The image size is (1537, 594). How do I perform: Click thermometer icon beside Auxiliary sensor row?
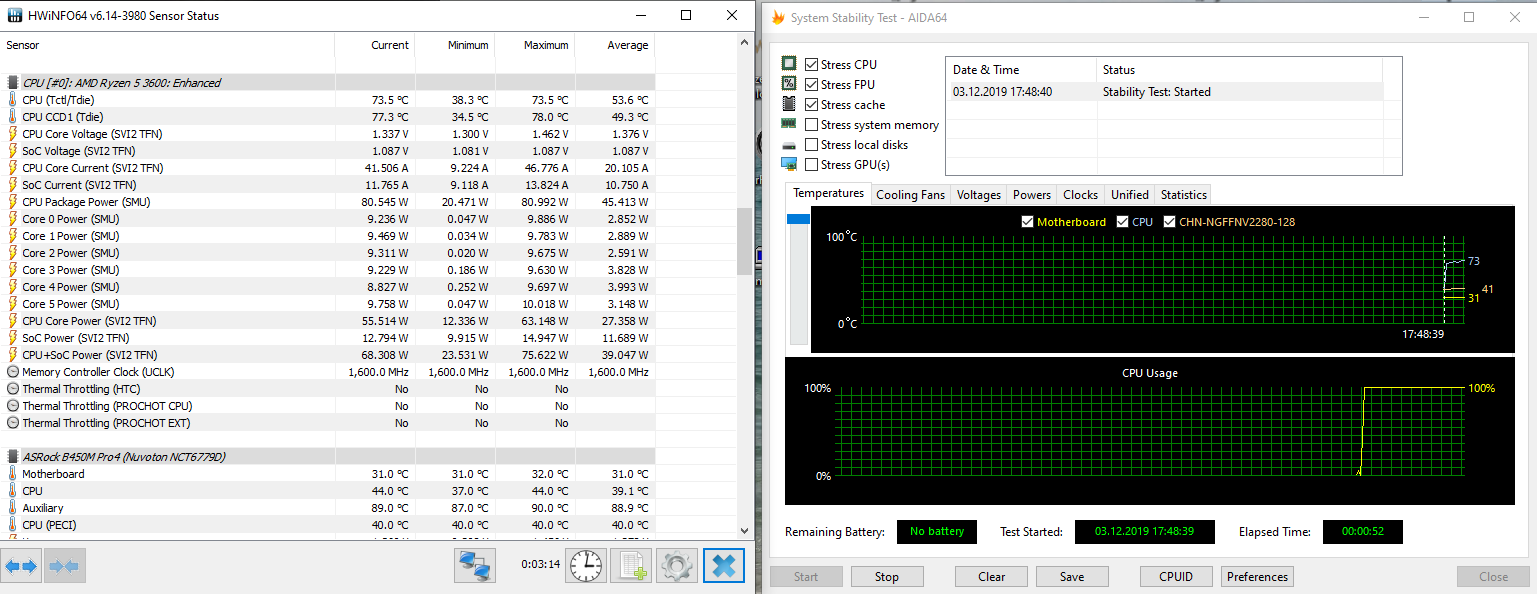12,508
